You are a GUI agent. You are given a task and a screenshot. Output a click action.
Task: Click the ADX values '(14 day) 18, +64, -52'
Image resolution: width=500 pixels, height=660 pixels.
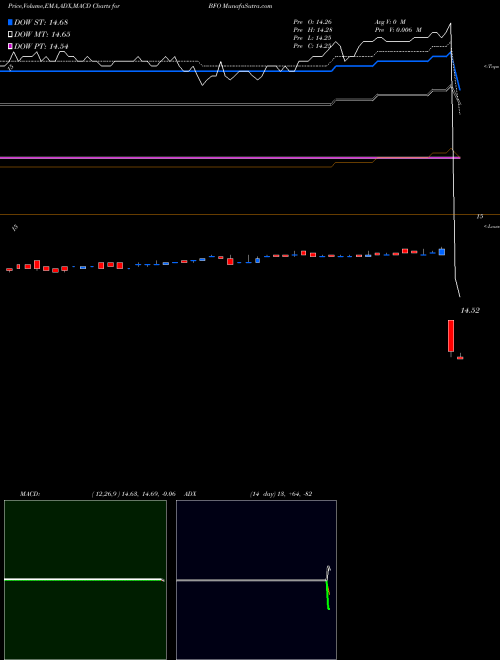281,494
